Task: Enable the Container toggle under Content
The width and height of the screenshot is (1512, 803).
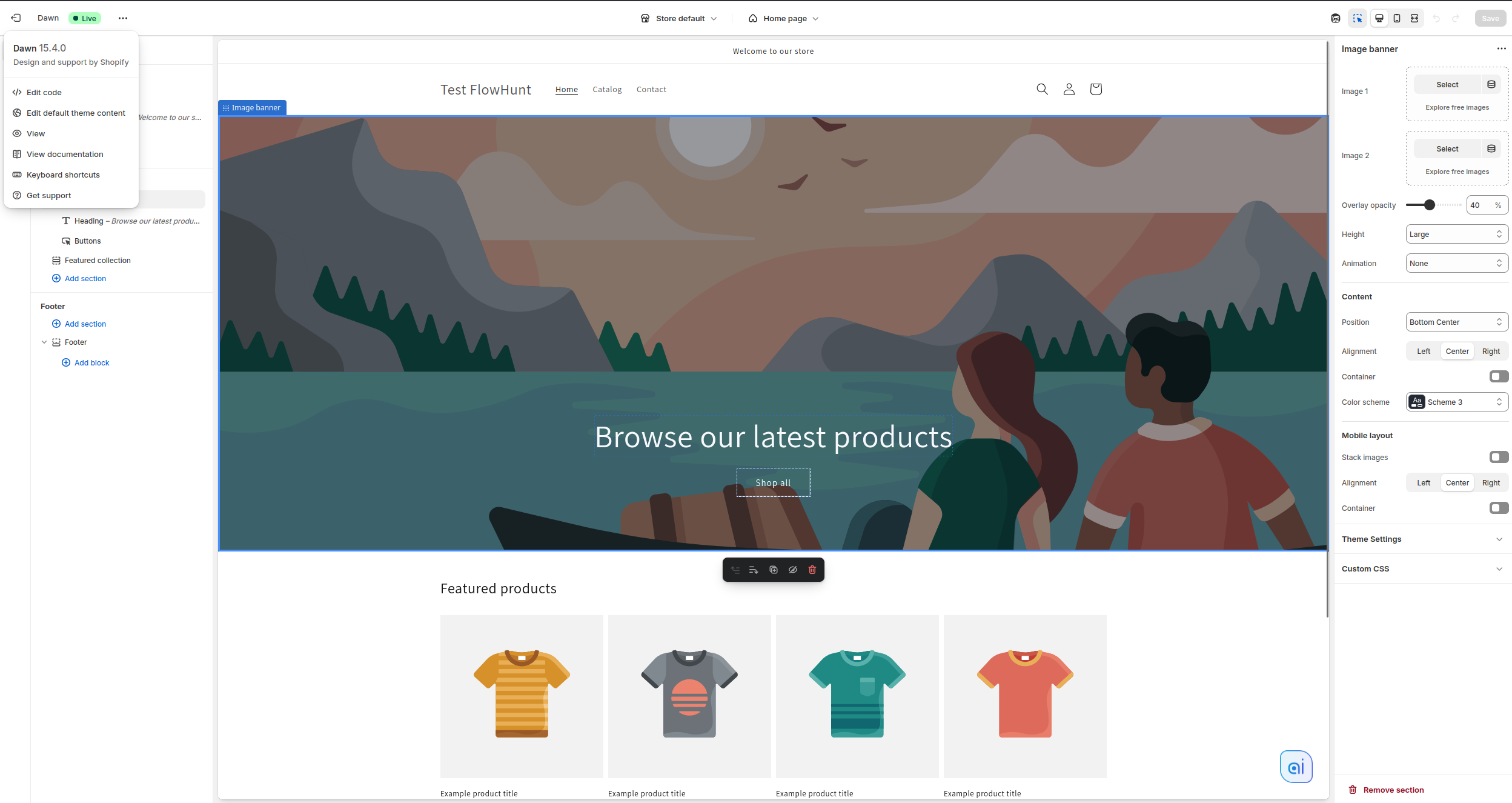Action: pos(1499,376)
